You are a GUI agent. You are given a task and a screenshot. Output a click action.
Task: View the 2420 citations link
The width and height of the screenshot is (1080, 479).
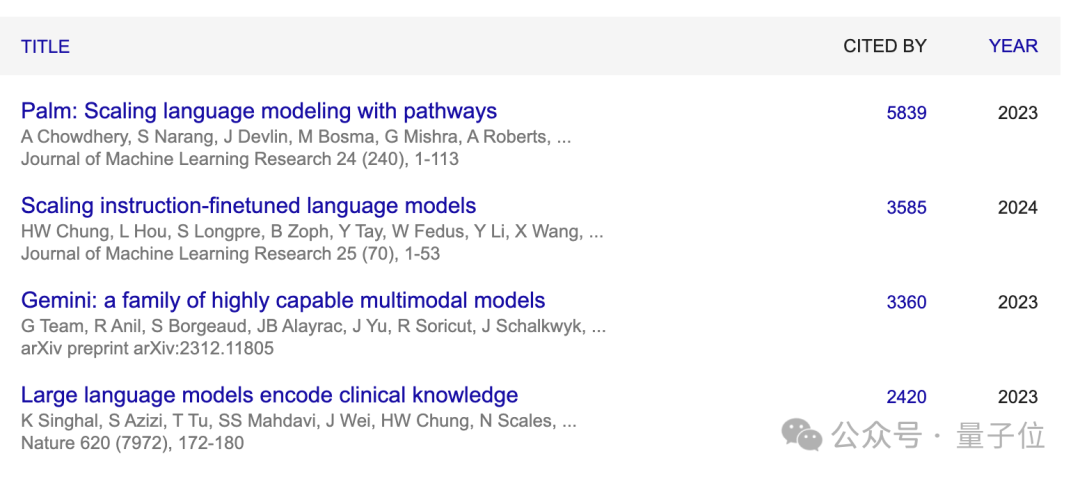pyautogui.click(x=906, y=397)
